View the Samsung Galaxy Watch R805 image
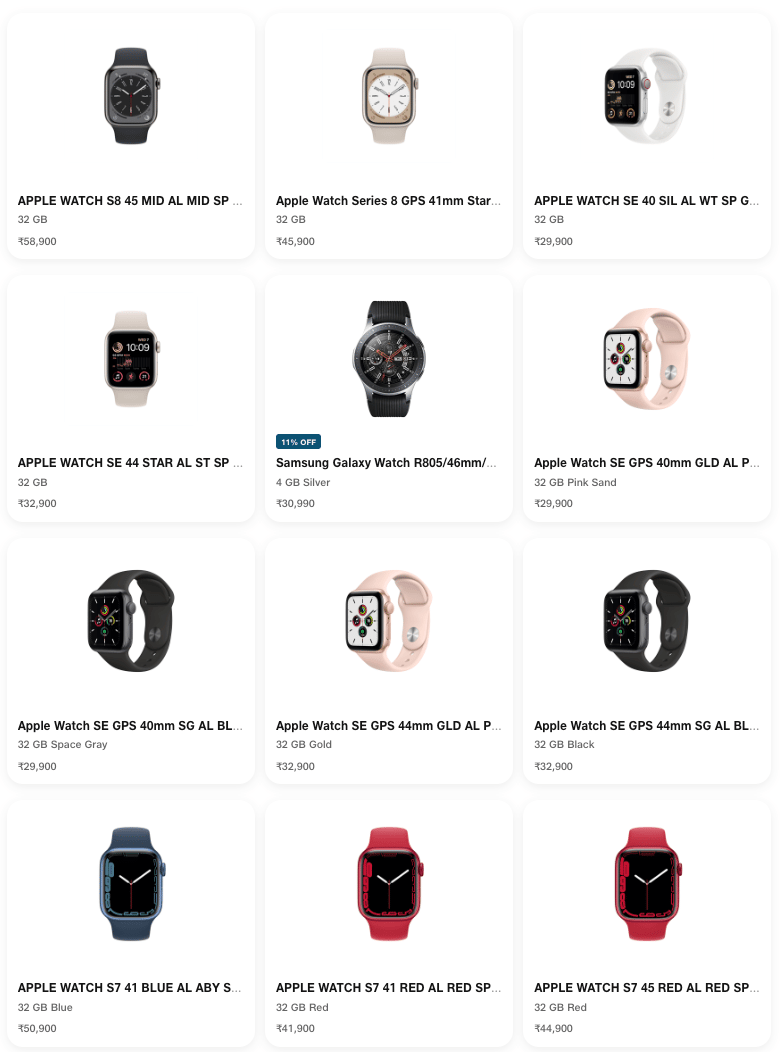The height and width of the screenshot is (1052, 780). (389, 358)
